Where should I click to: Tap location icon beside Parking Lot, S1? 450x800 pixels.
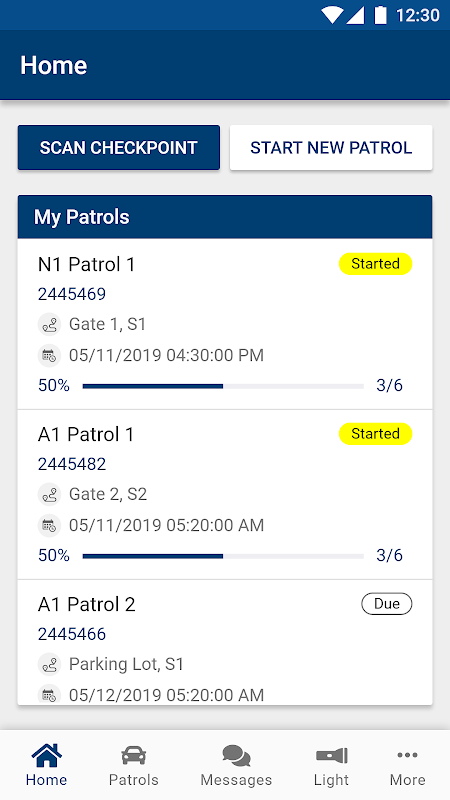49,664
